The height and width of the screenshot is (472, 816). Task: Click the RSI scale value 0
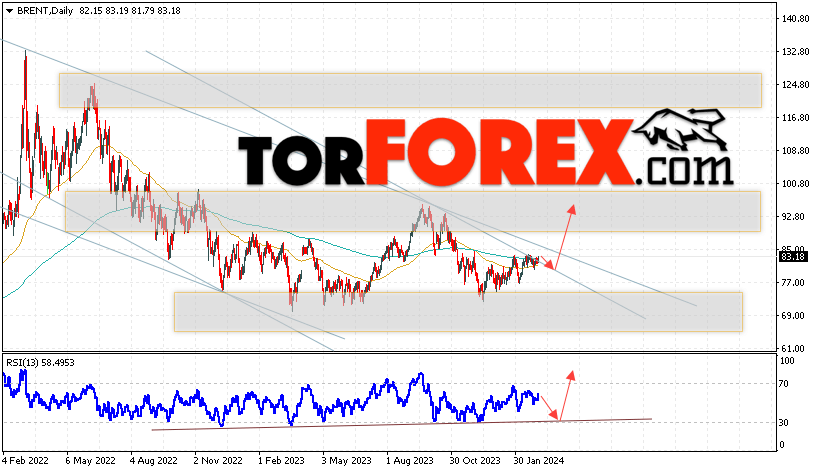click(x=782, y=445)
